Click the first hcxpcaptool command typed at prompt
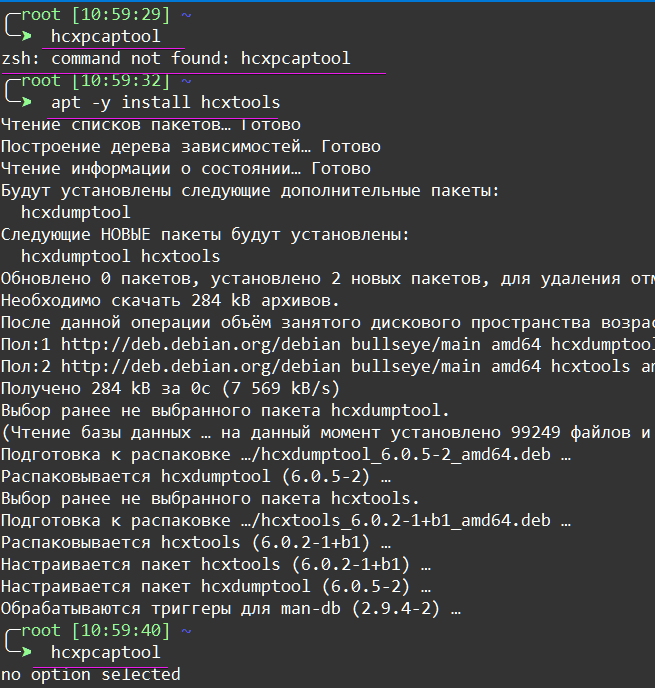 pyautogui.click(x=105, y=36)
